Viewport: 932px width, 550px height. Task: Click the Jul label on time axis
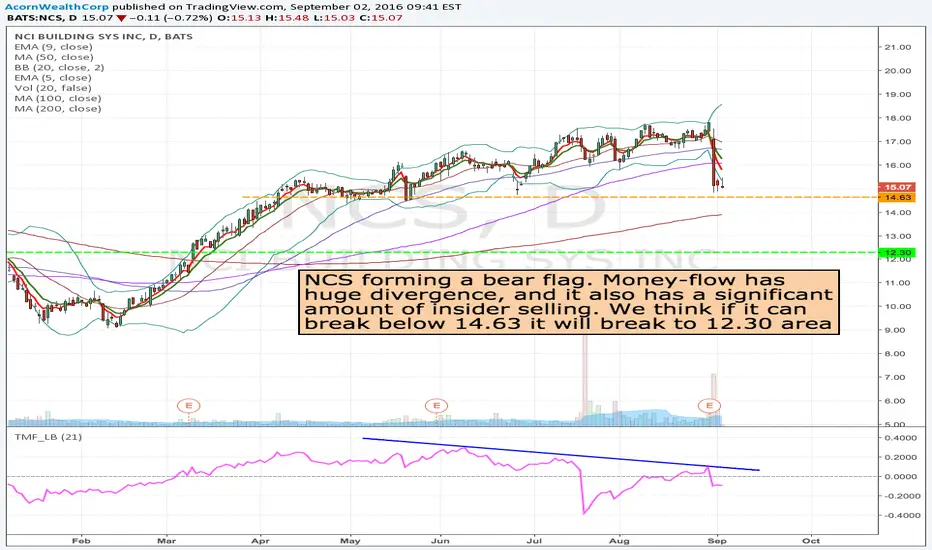tap(534, 540)
